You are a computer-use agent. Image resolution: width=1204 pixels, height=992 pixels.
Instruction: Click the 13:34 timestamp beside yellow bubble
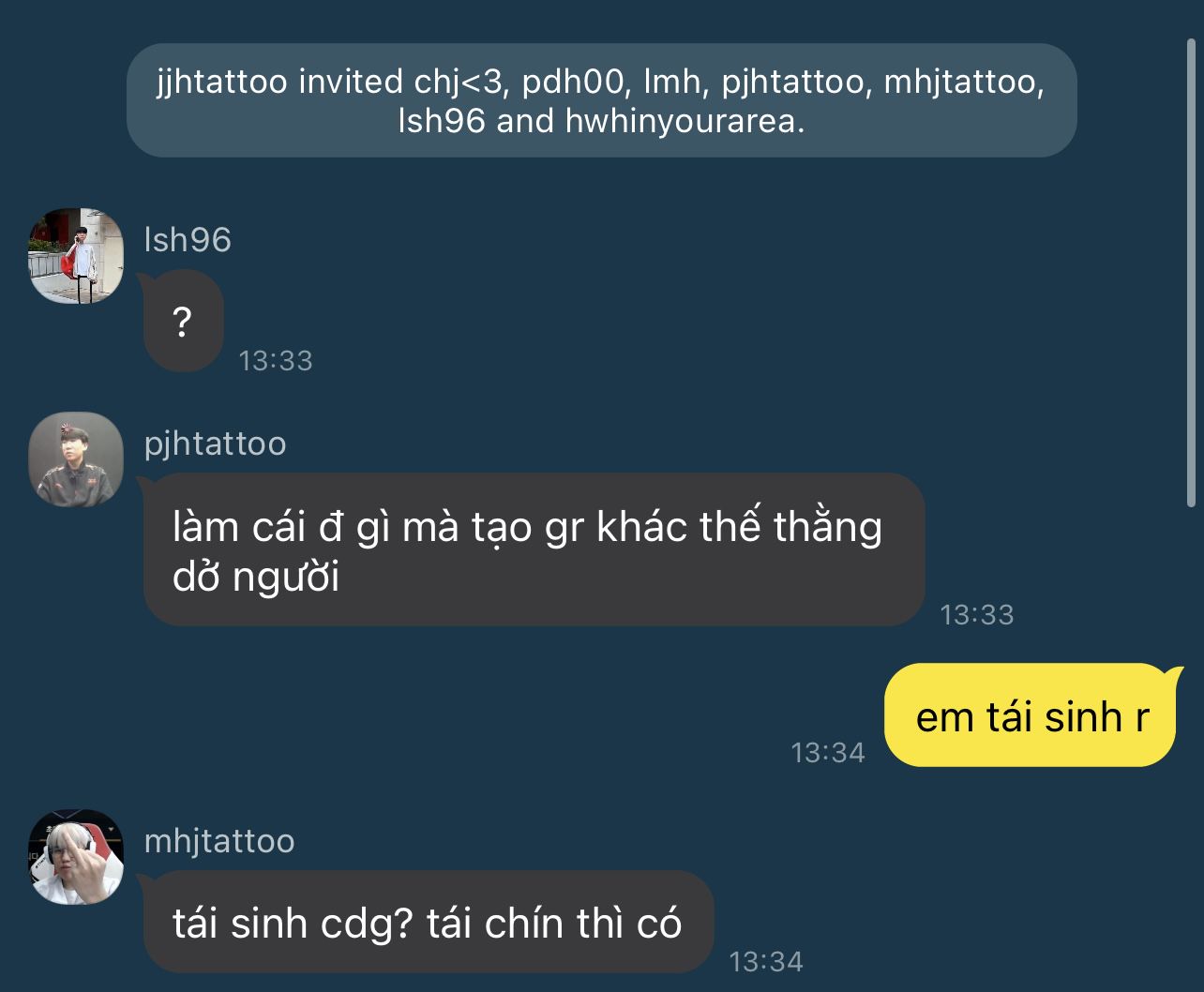[x=828, y=753]
